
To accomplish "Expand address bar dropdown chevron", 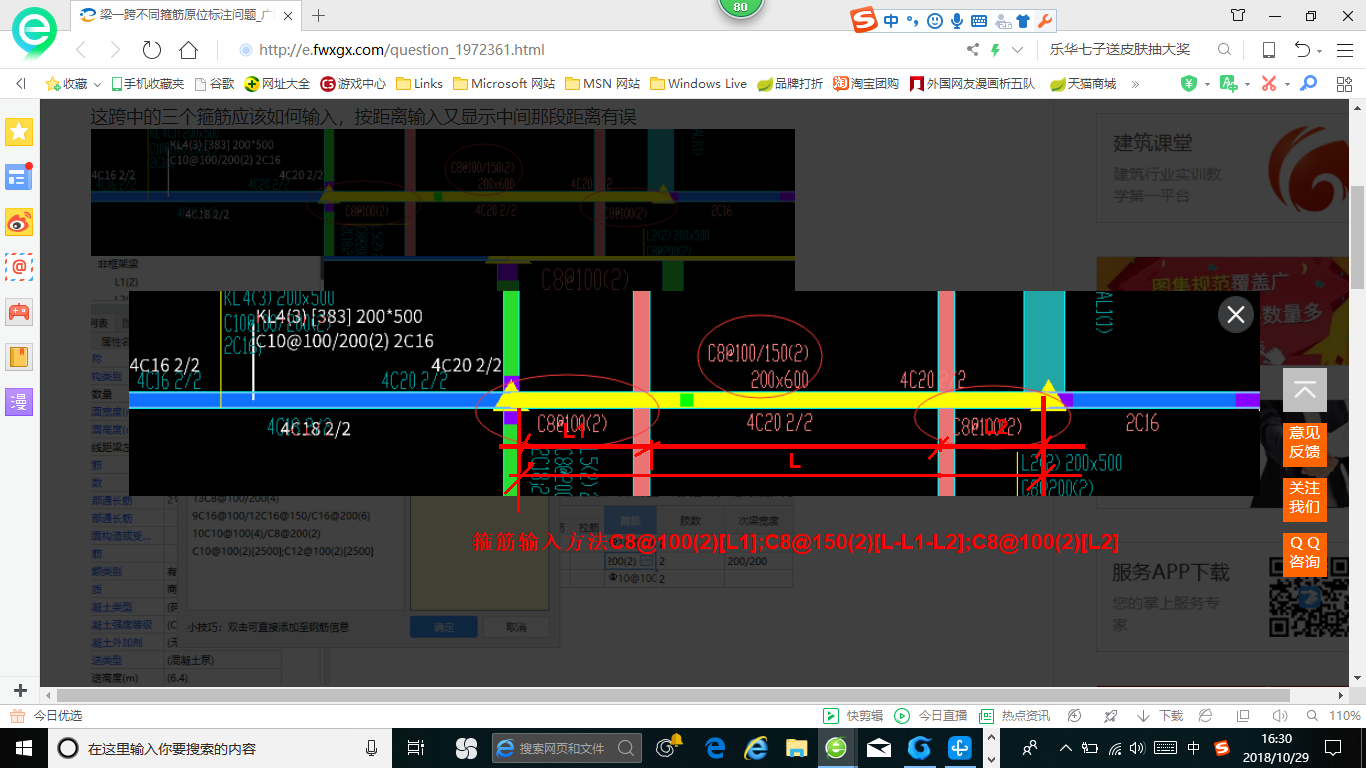I will pyautogui.click(x=1018, y=50).
